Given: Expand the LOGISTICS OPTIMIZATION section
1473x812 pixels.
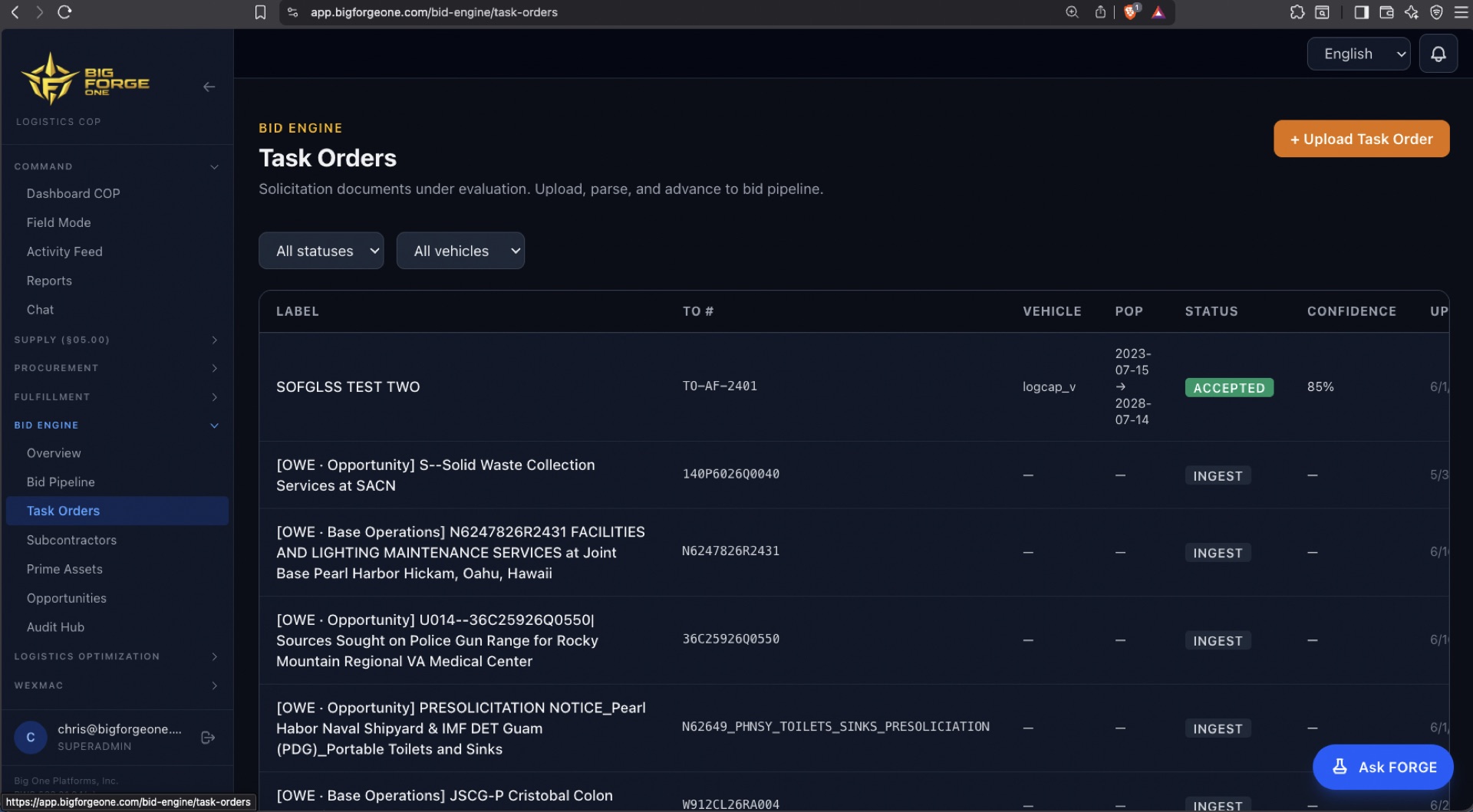Looking at the screenshot, I should [117, 656].
